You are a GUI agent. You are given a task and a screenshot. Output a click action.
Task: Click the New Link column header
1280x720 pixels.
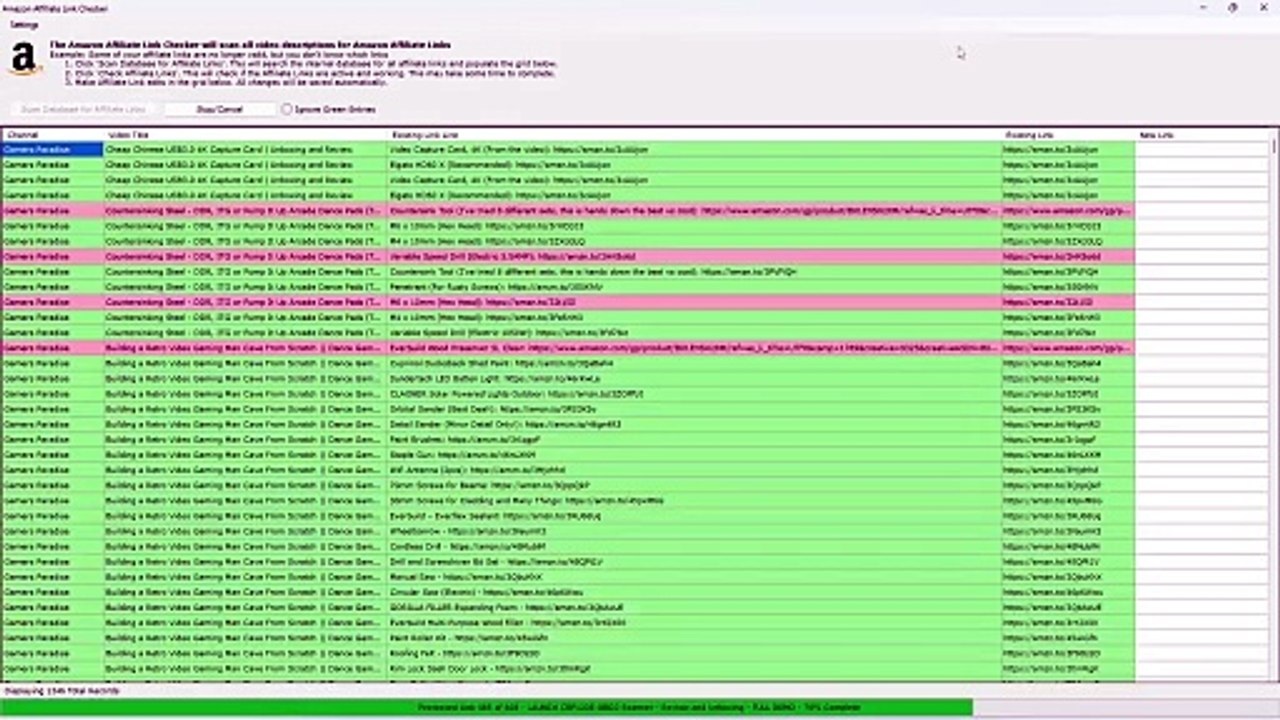1202,135
